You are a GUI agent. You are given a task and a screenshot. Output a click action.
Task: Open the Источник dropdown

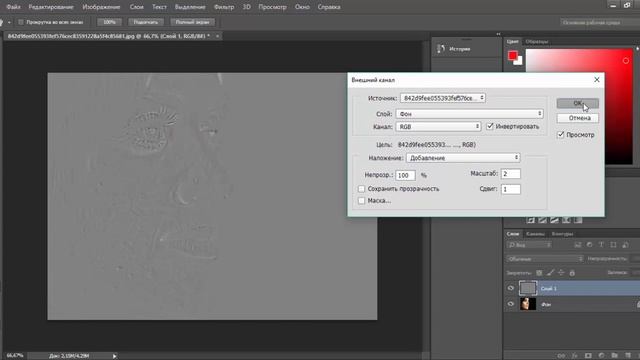point(442,98)
